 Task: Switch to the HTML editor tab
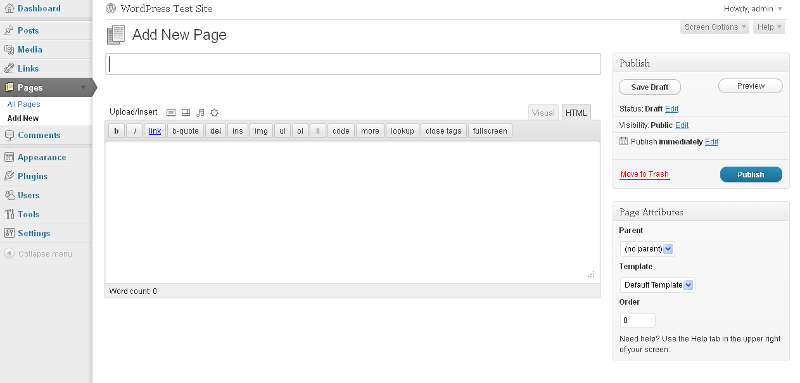point(576,113)
